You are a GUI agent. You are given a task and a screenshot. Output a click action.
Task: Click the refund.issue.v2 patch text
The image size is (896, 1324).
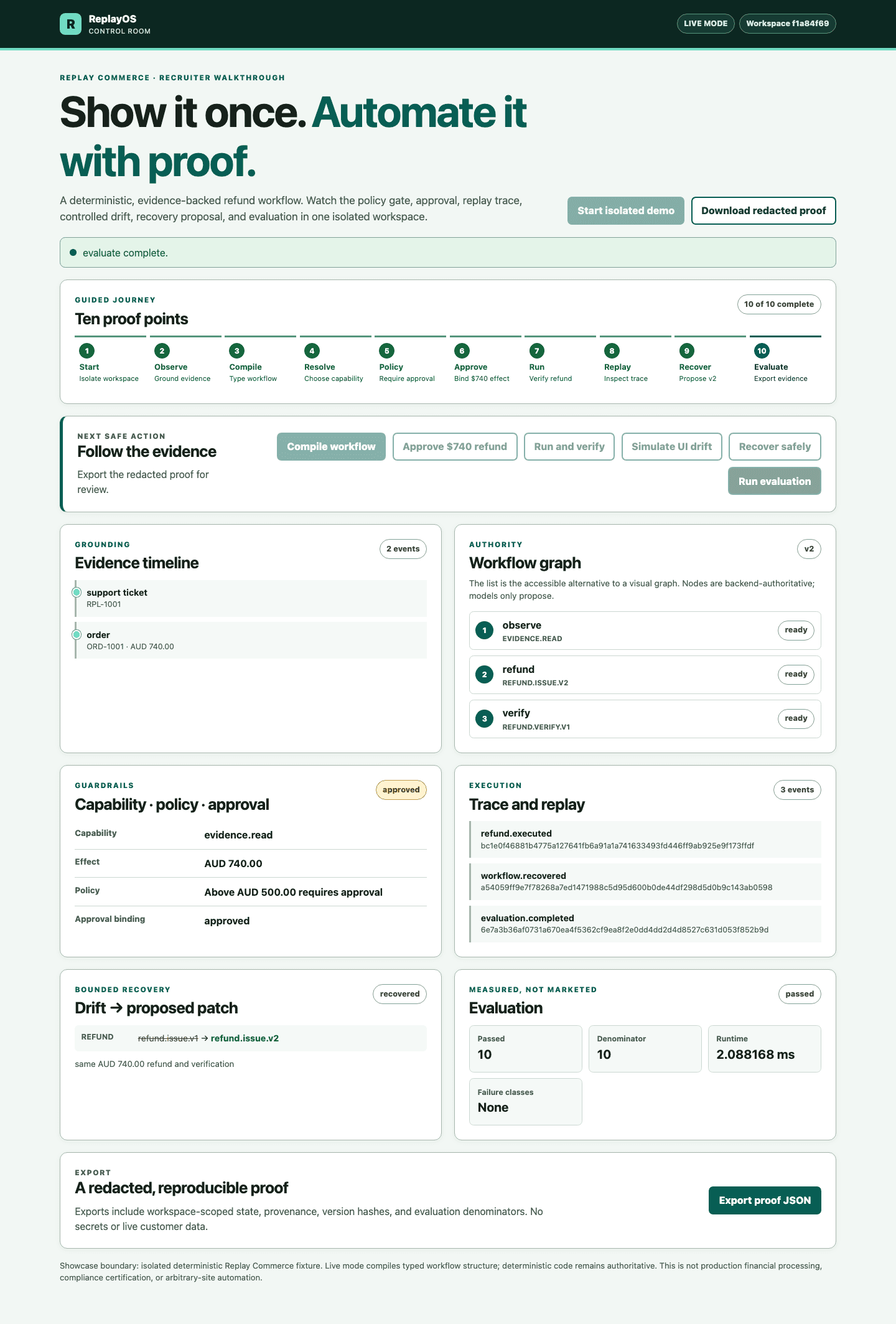[245, 1038]
